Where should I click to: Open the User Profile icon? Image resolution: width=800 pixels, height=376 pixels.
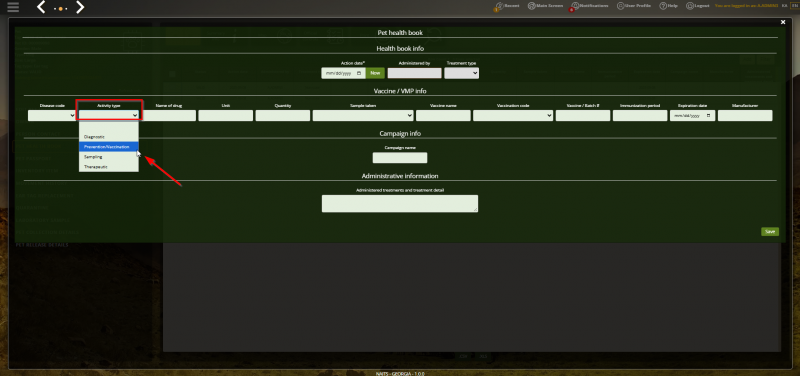pyautogui.click(x=620, y=6)
